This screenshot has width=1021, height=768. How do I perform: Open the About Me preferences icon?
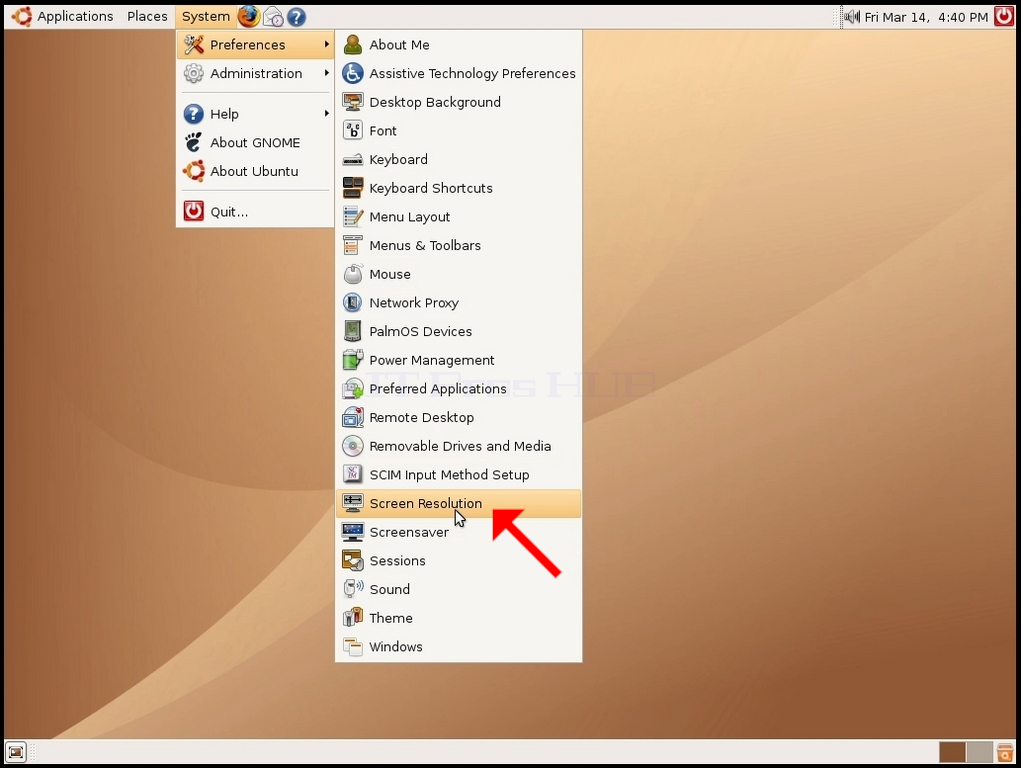pos(353,45)
